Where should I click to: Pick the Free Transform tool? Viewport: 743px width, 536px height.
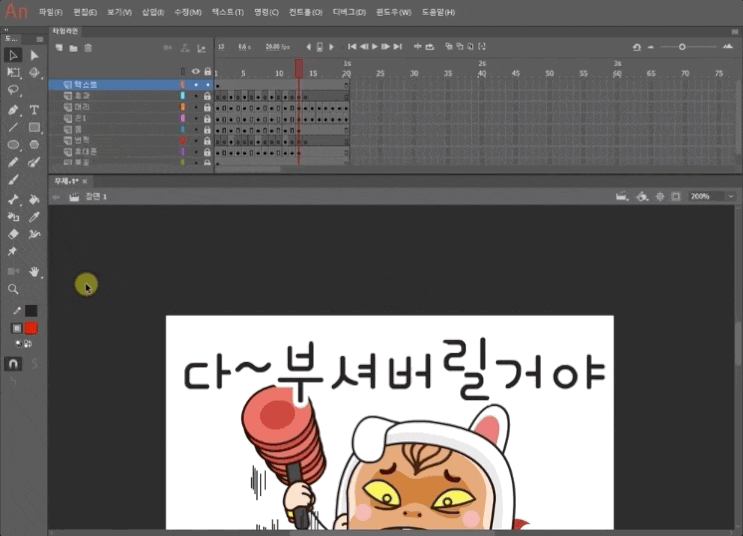(x=13, y=73)
